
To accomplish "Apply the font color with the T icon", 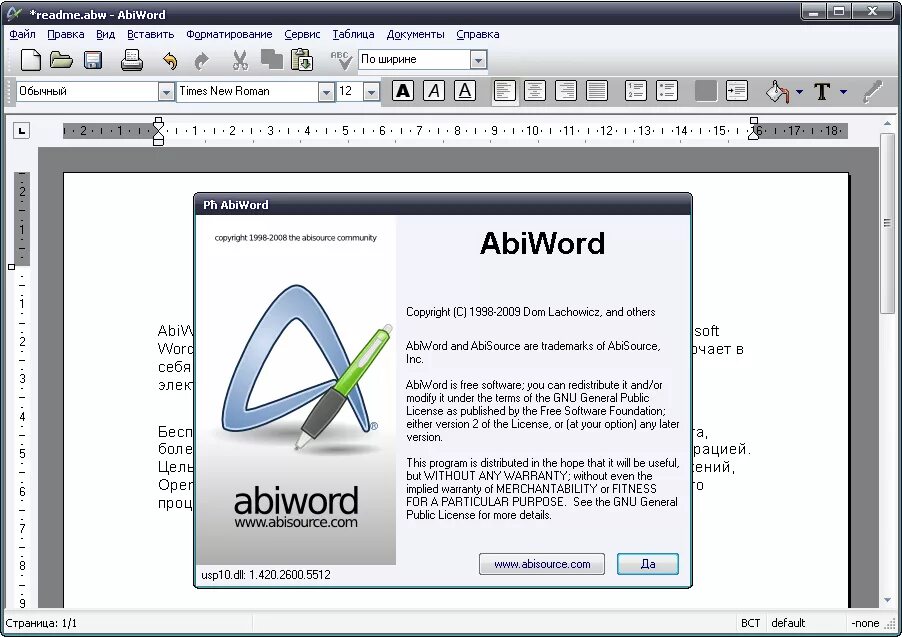I will point(822,91).
